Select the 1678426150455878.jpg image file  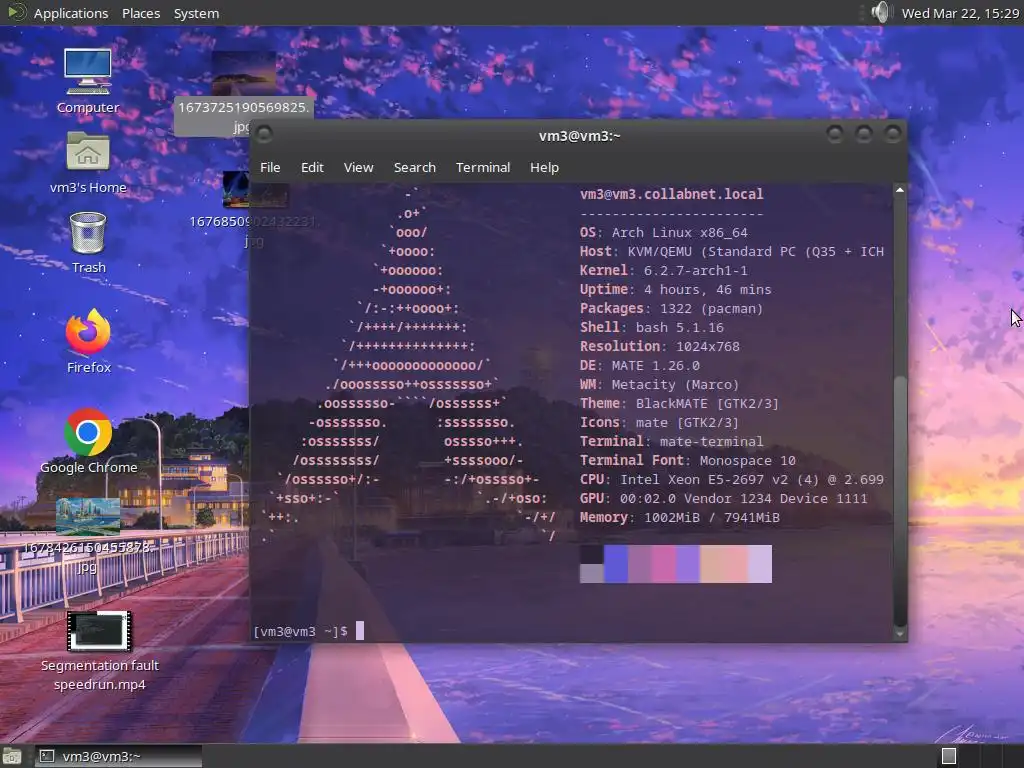pos(88,536)
